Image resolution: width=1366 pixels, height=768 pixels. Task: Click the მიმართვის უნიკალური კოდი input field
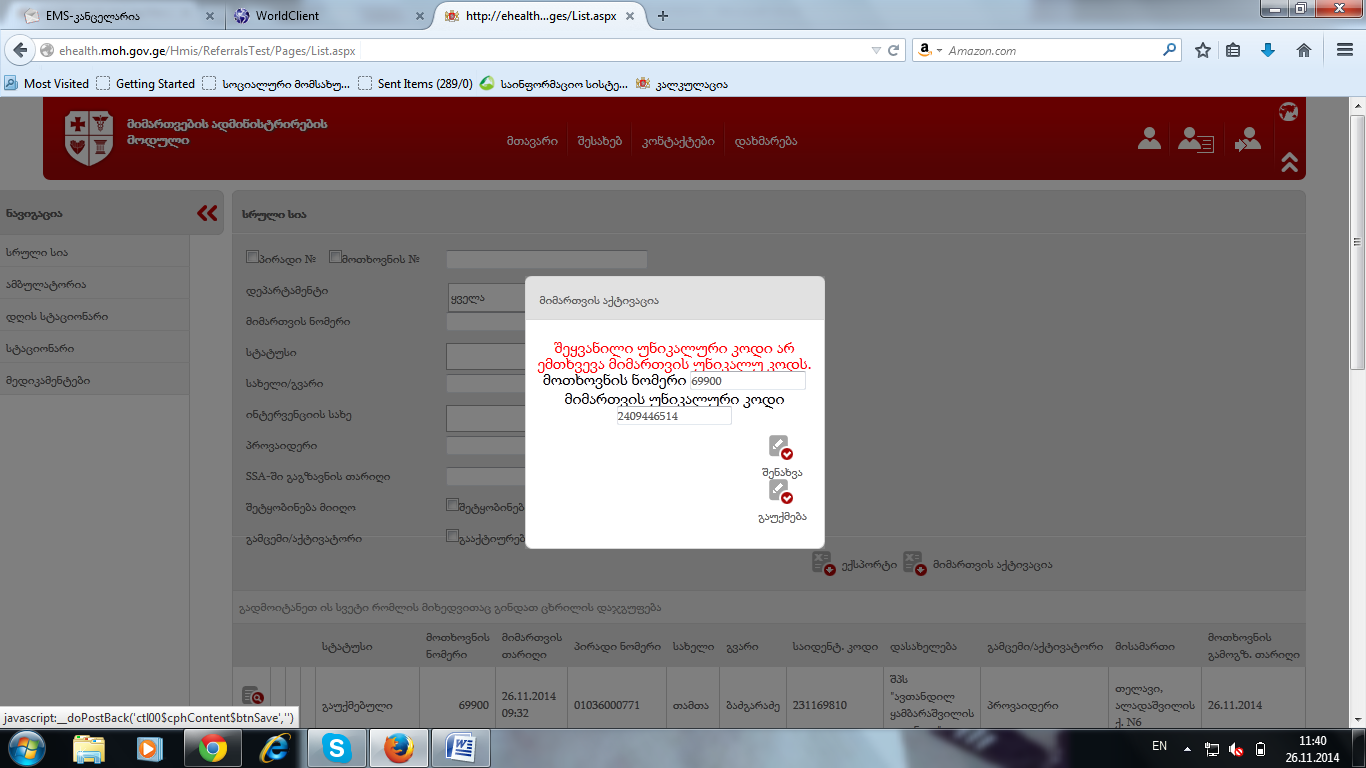(x=673, y=416)
